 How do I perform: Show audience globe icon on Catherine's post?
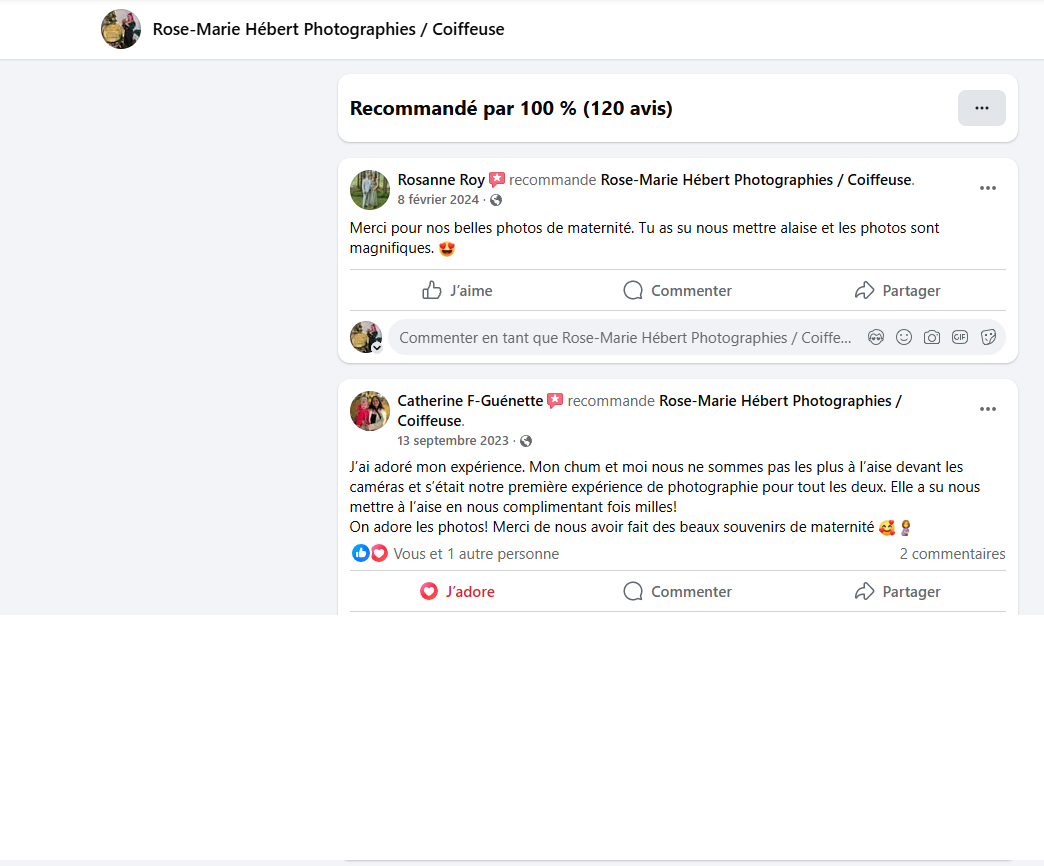[x=526, y=441]
